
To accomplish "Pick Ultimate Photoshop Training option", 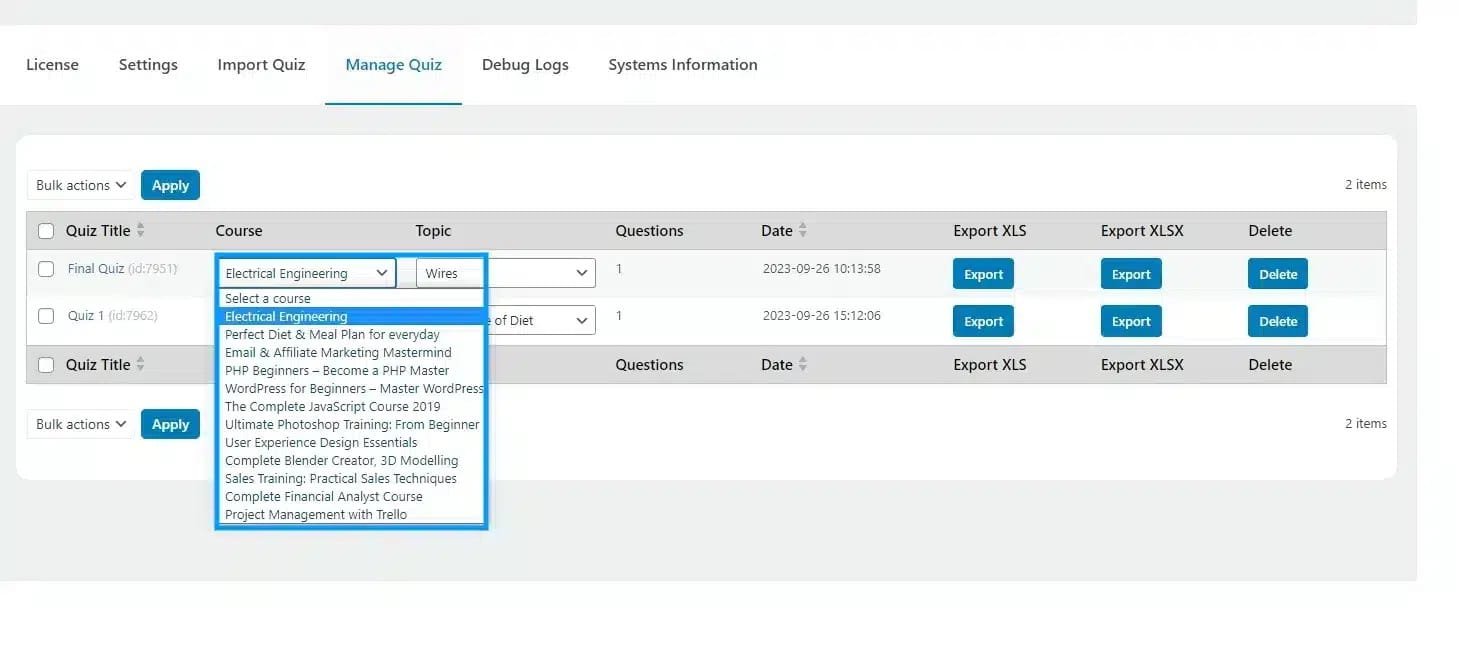I will point(351,425).
